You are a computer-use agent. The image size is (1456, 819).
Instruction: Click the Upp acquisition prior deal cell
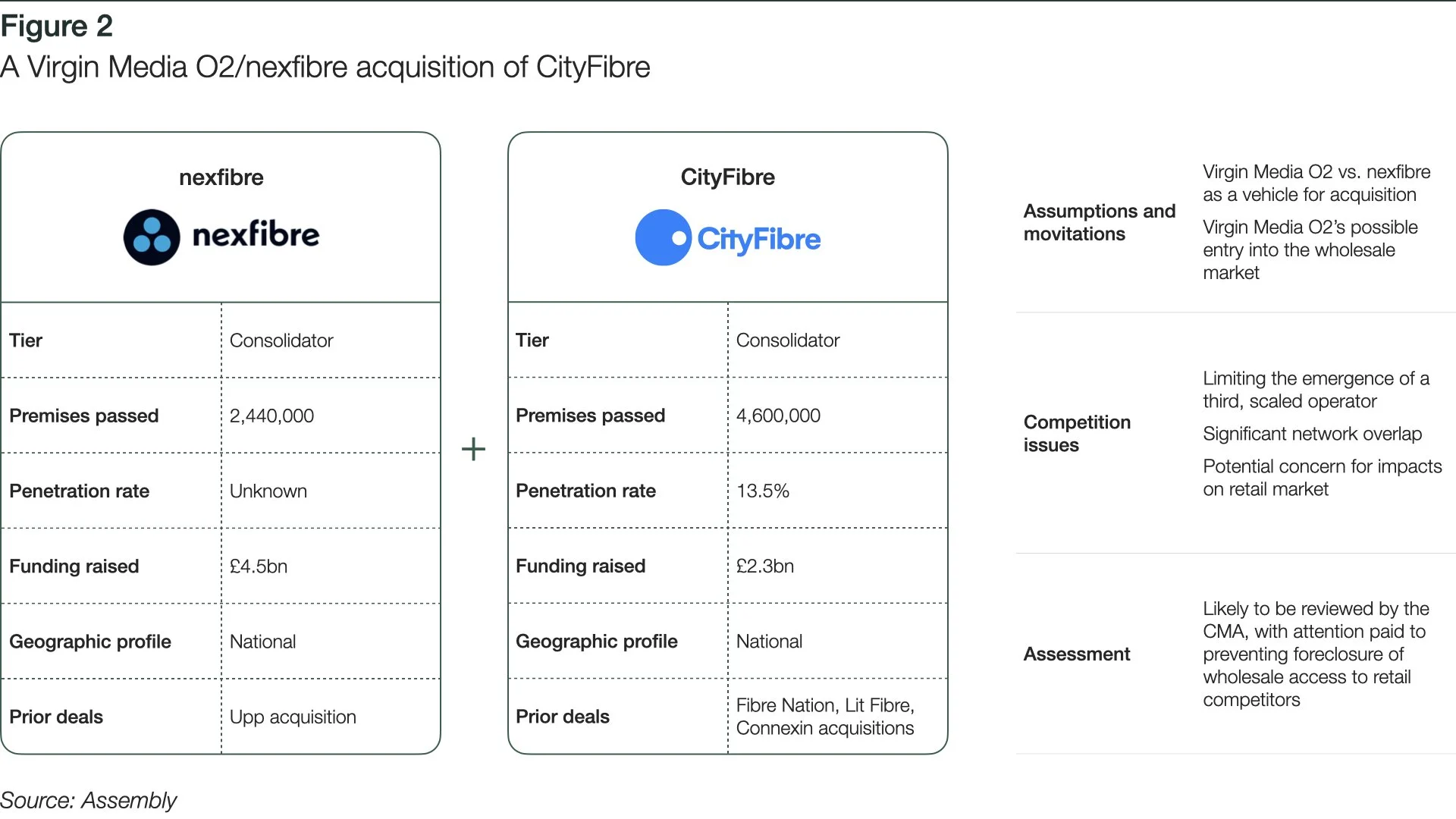click(293, 717)
